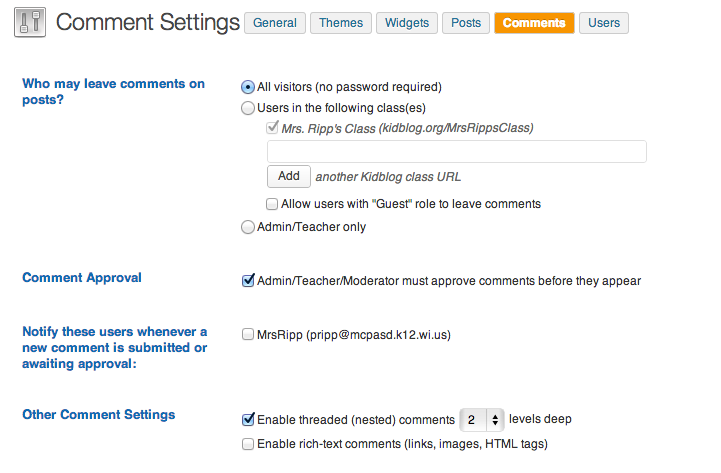Select the Posts tab
721x473 pixels.
click(x=466, y=23)
